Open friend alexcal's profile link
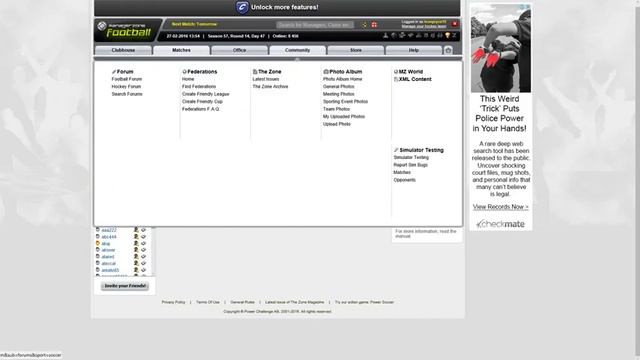Viewport: 640px width, 360px height. (x=109, y=264)
